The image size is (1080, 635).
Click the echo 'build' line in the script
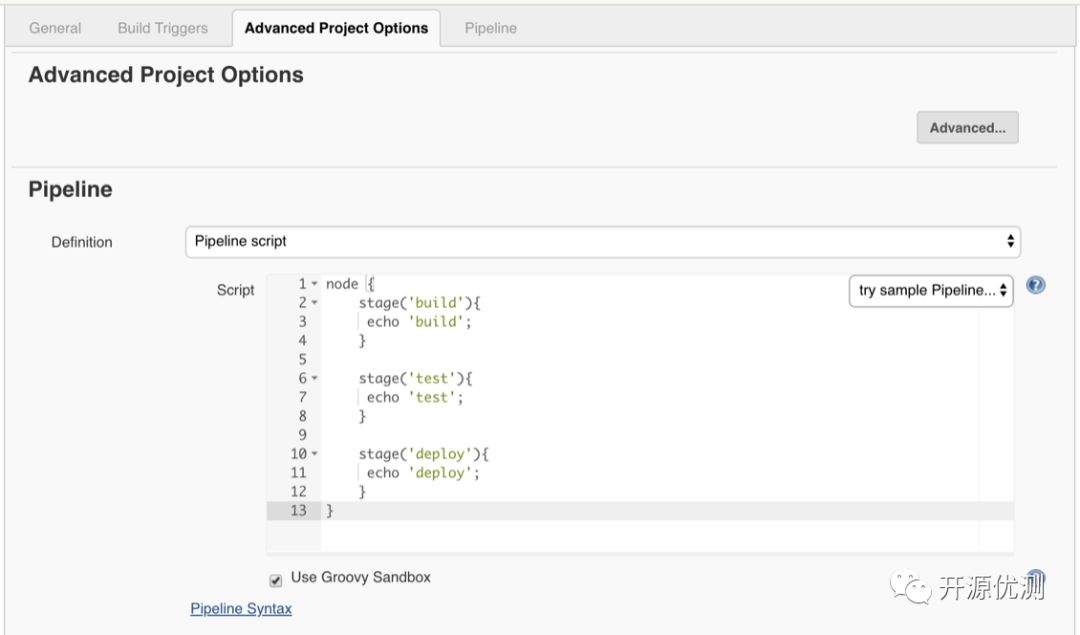point(418,322)
